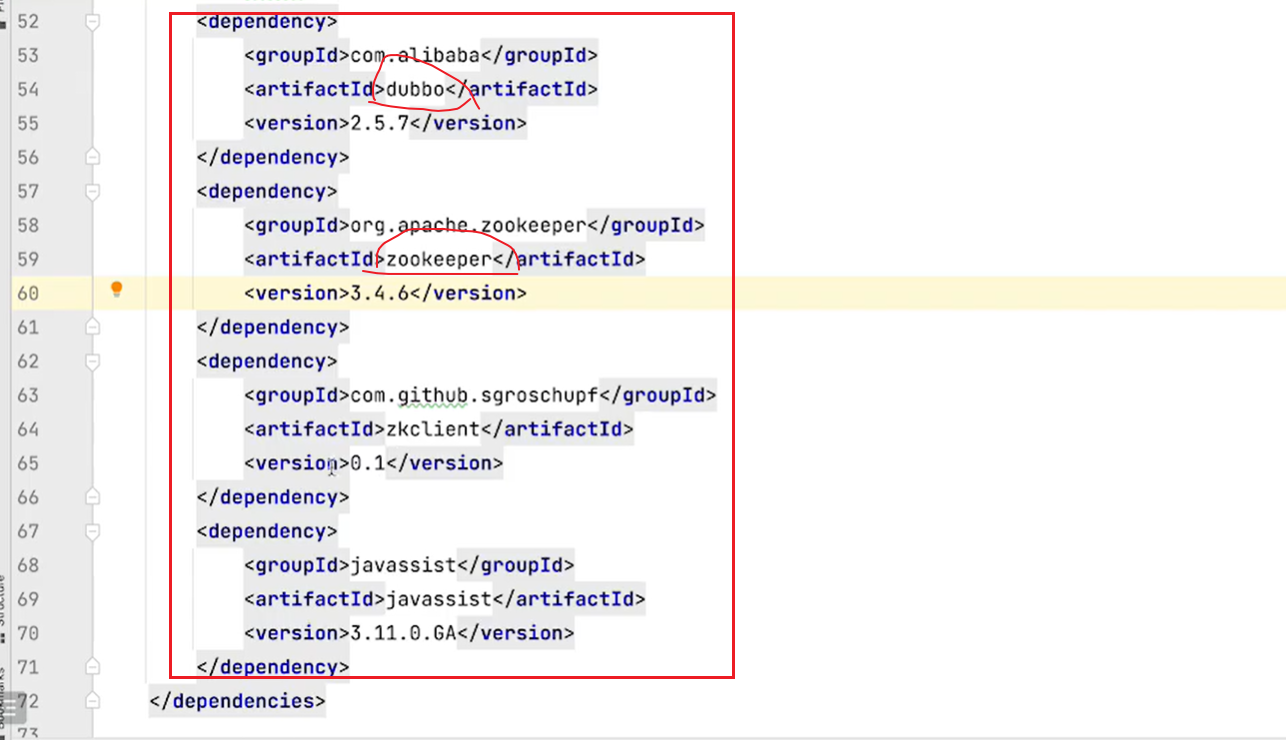This screenshot has width=1286, height=740.
Task: Click the opening dependency tag on line 57
Action: click(x=267, y=191)
